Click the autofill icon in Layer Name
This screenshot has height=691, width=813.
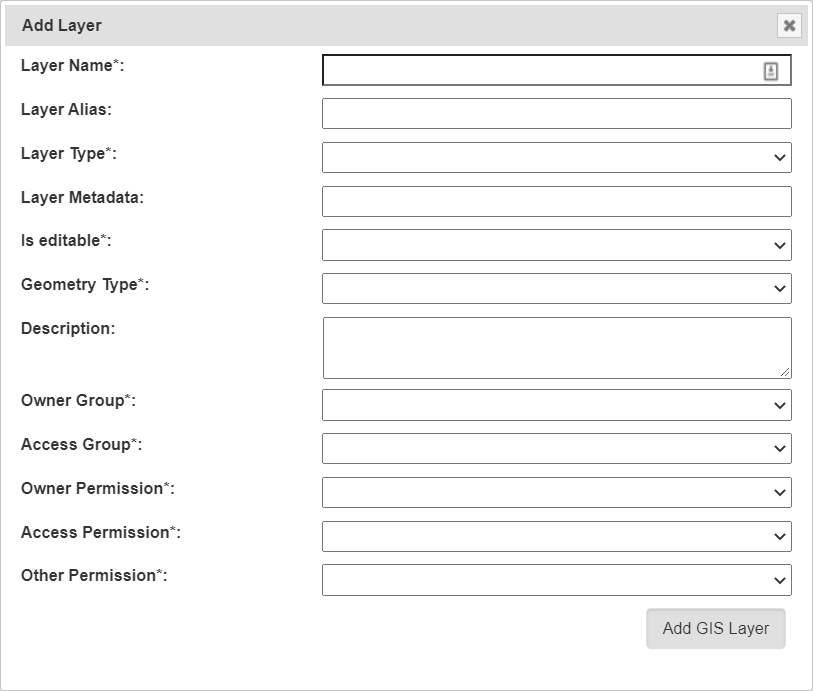(x=771, y=71)
